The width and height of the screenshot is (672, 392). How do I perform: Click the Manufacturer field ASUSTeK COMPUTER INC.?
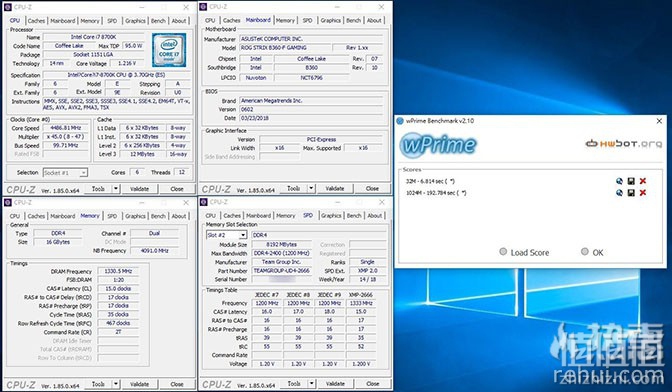click(x=311, y=39)
